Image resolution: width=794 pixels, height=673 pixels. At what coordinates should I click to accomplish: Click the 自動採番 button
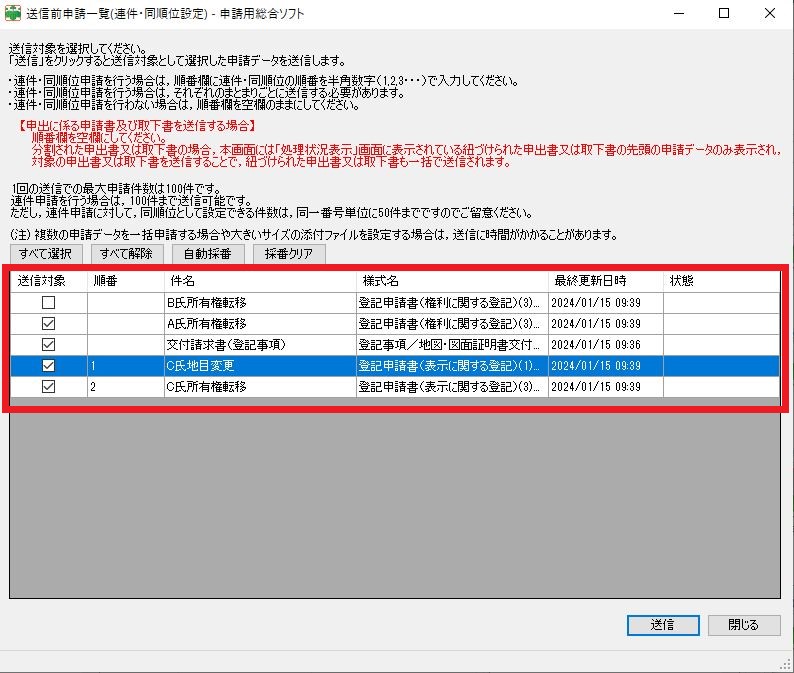[208, 253]
